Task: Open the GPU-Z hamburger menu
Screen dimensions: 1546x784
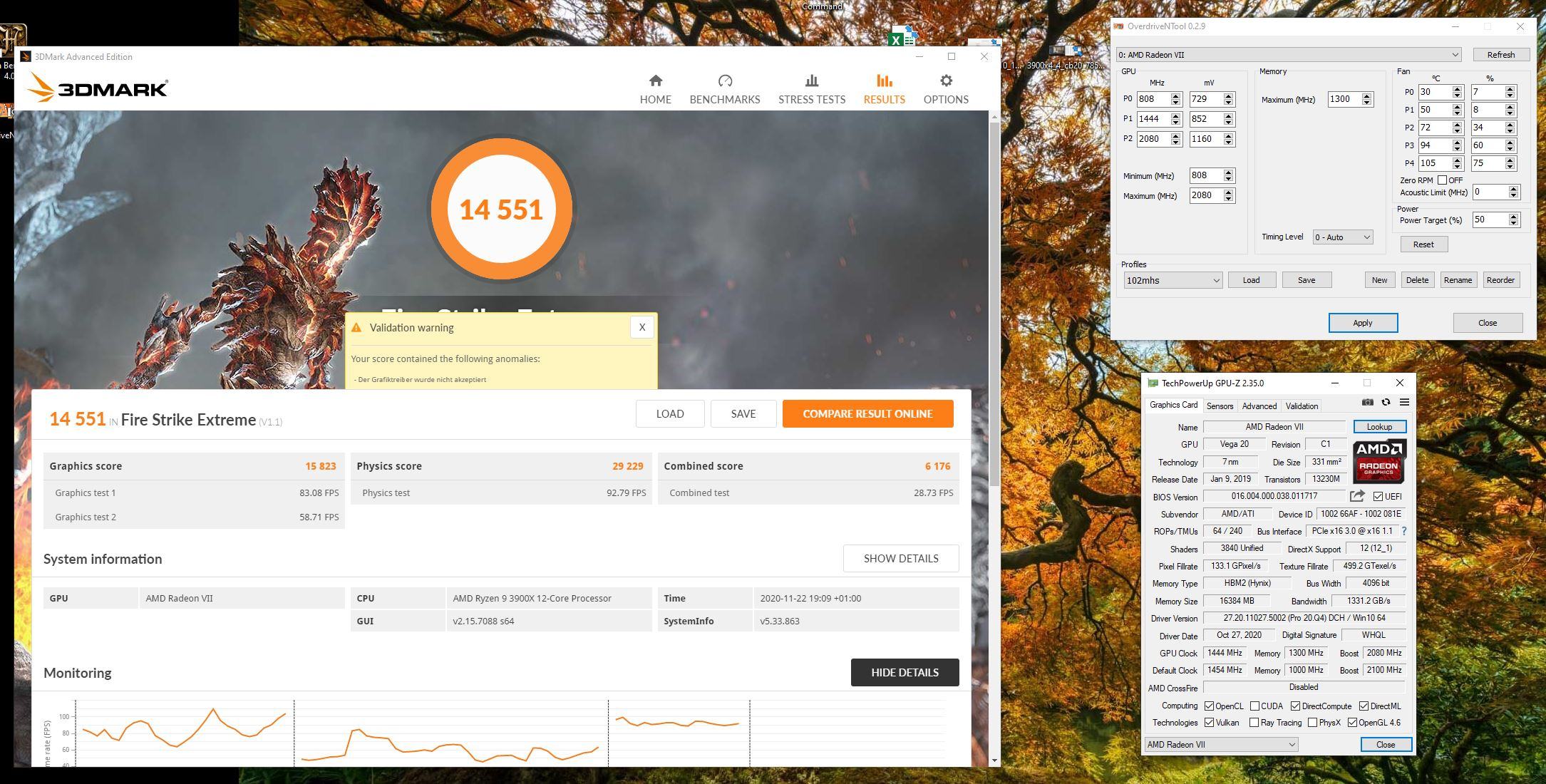Action: pos(1404,402)
